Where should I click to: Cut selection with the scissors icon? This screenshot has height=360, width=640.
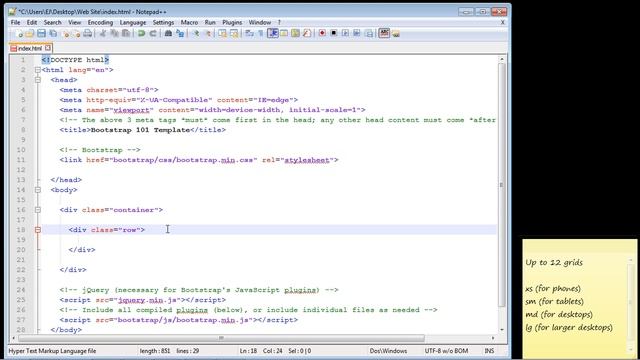[103, 33]
